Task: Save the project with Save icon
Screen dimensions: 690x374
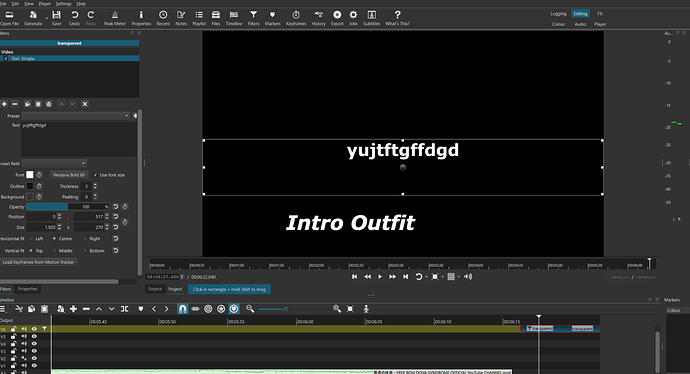Action: [56, 18]
